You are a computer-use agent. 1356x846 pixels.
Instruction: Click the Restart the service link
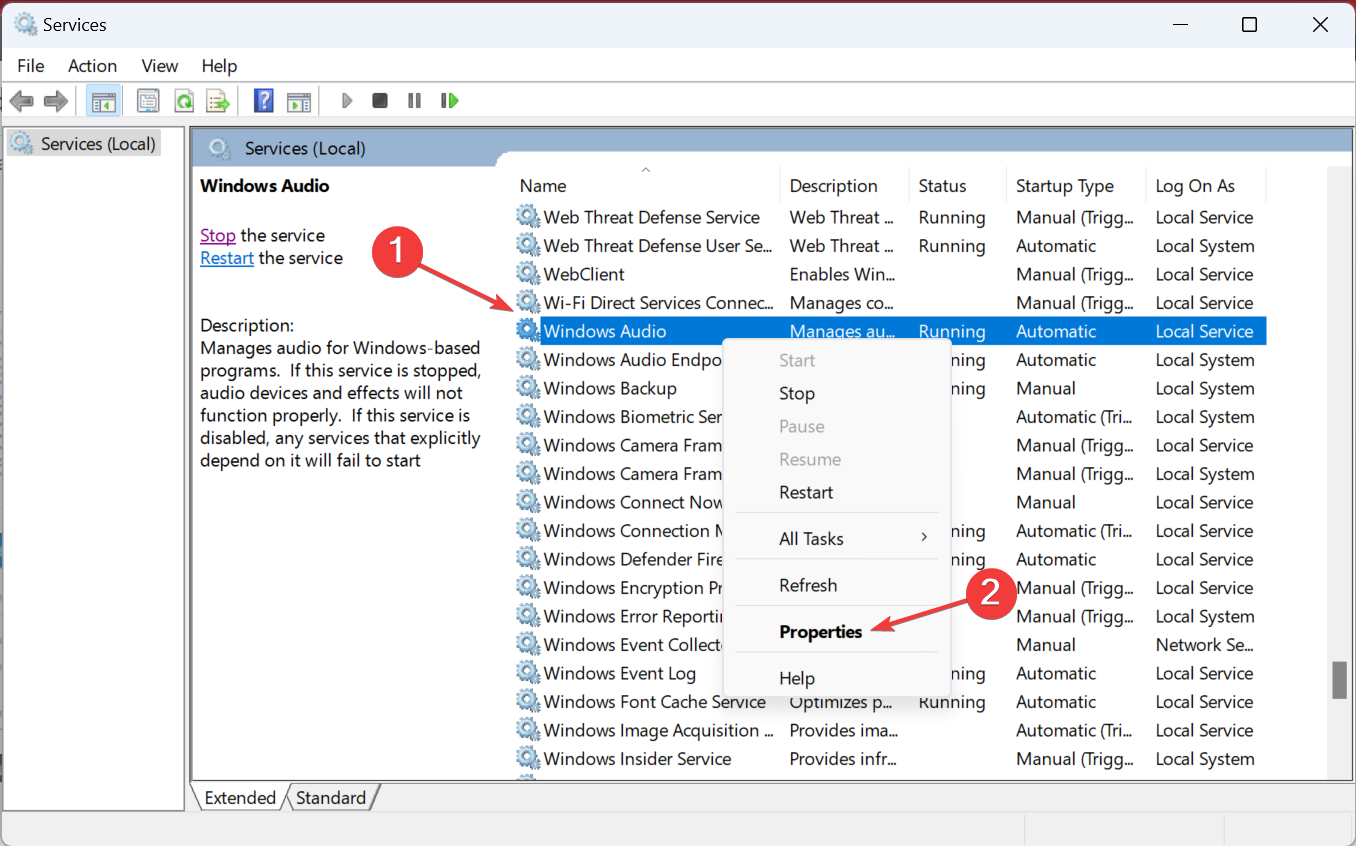click(x=227, y=258)
